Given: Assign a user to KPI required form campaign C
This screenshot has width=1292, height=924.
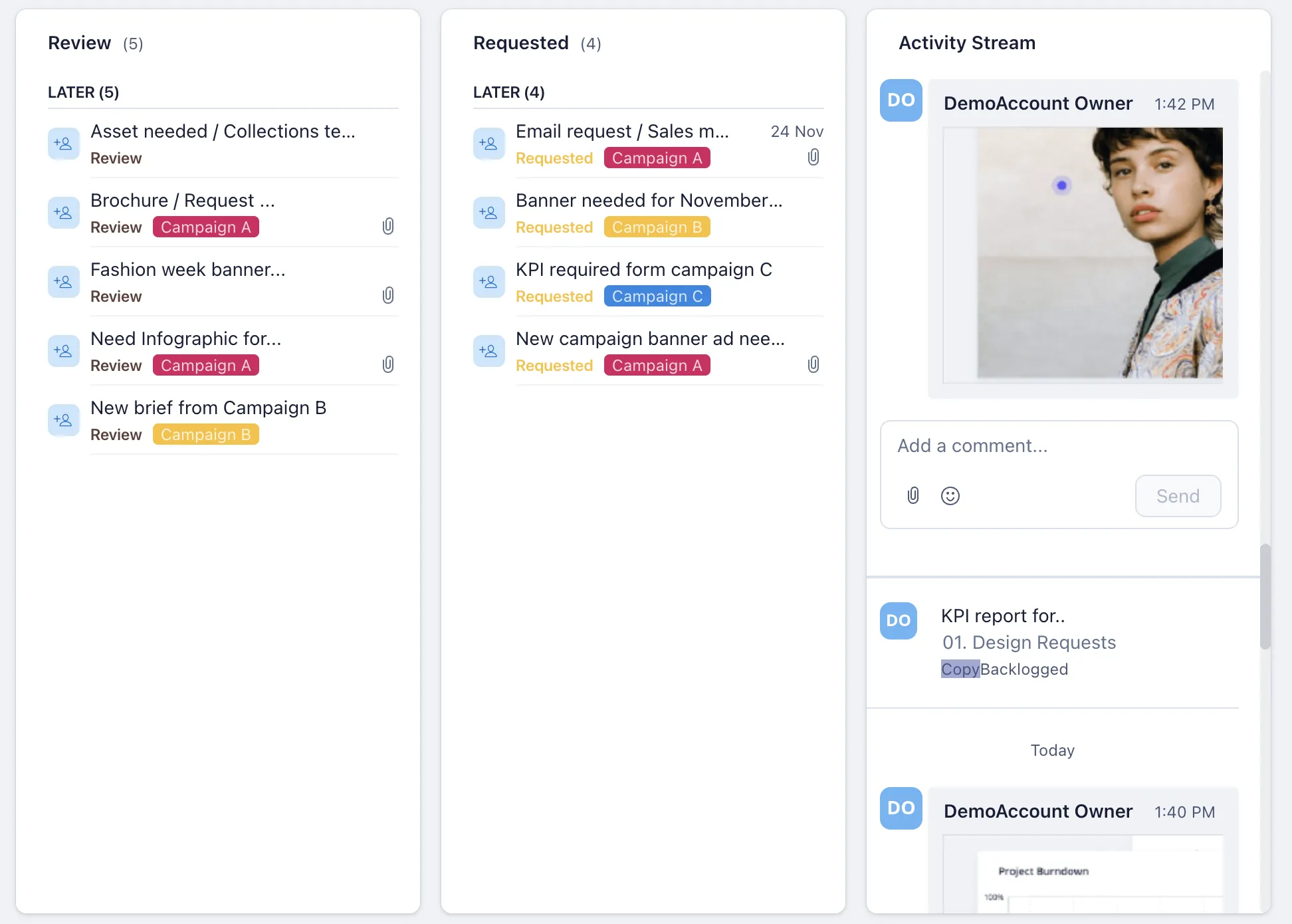Looking at the screenshot, I should tap(489, 282).
